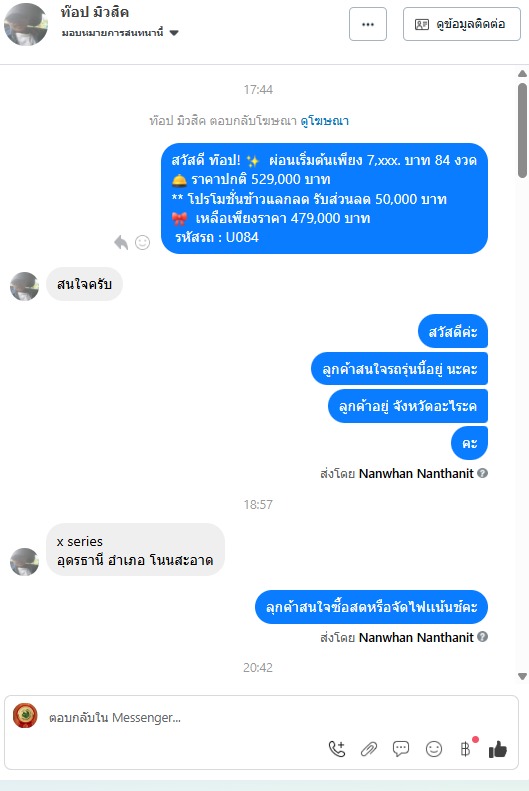
Task: Click the help icon beside the first Nanwhan Nanthanit
Action: (483, 473)
